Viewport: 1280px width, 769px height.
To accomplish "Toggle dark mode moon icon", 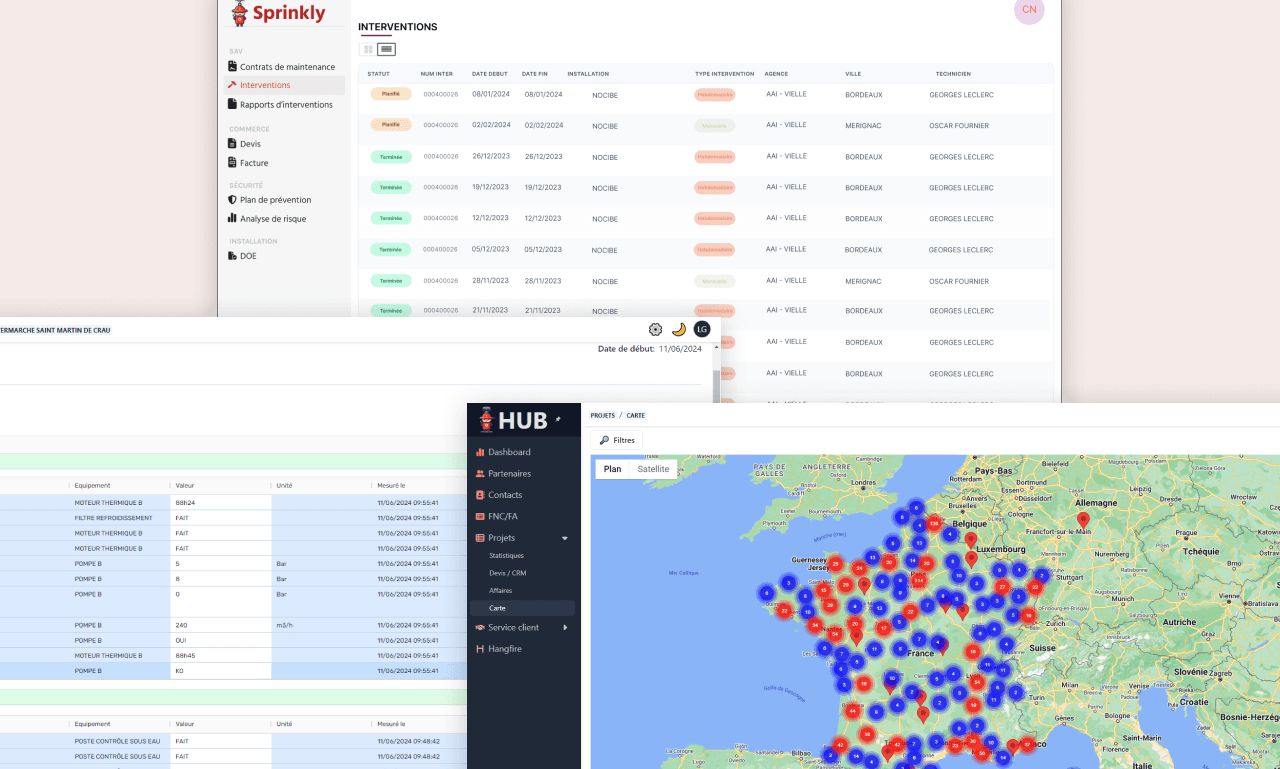I will pyautogui.click(x=678, y=329).
